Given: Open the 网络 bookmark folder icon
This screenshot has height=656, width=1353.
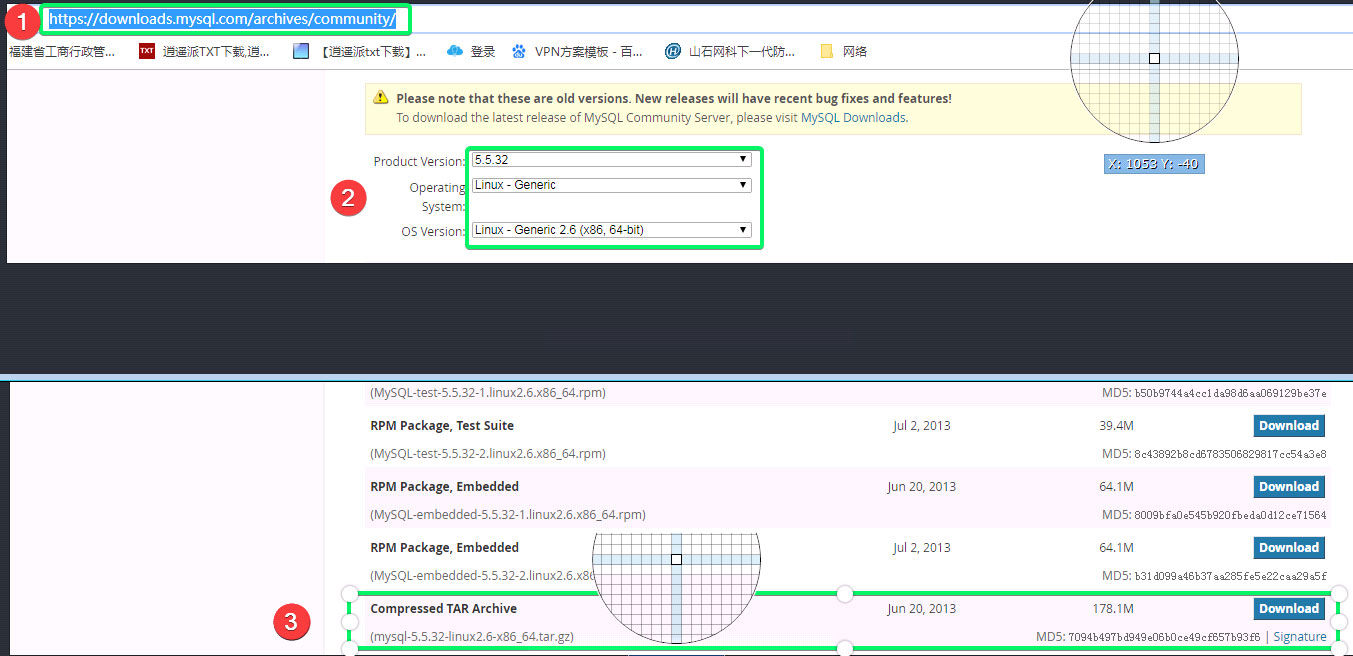Looking at the screenshot, I should 826,51.
